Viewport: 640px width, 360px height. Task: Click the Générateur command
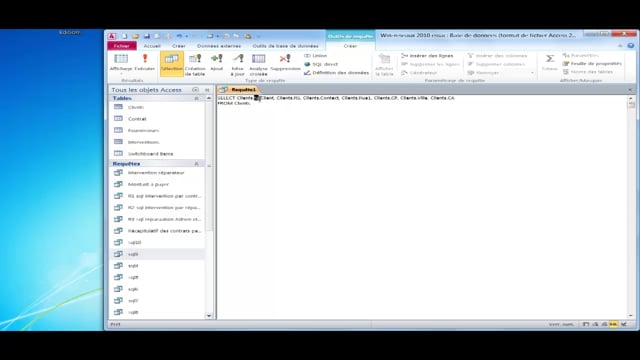(x=419, y=73)
